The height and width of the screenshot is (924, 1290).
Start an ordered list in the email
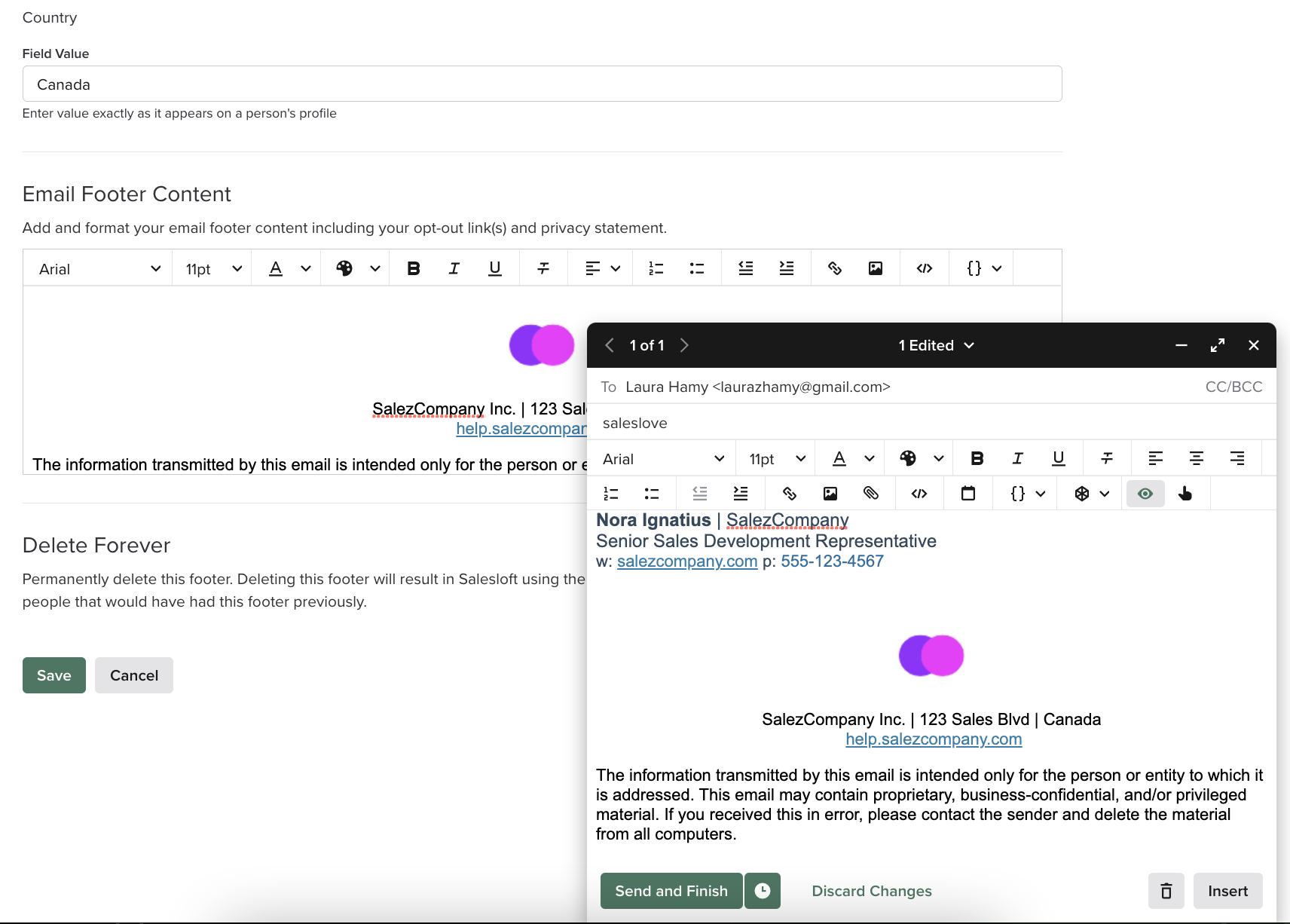click(x=610, y=494)
